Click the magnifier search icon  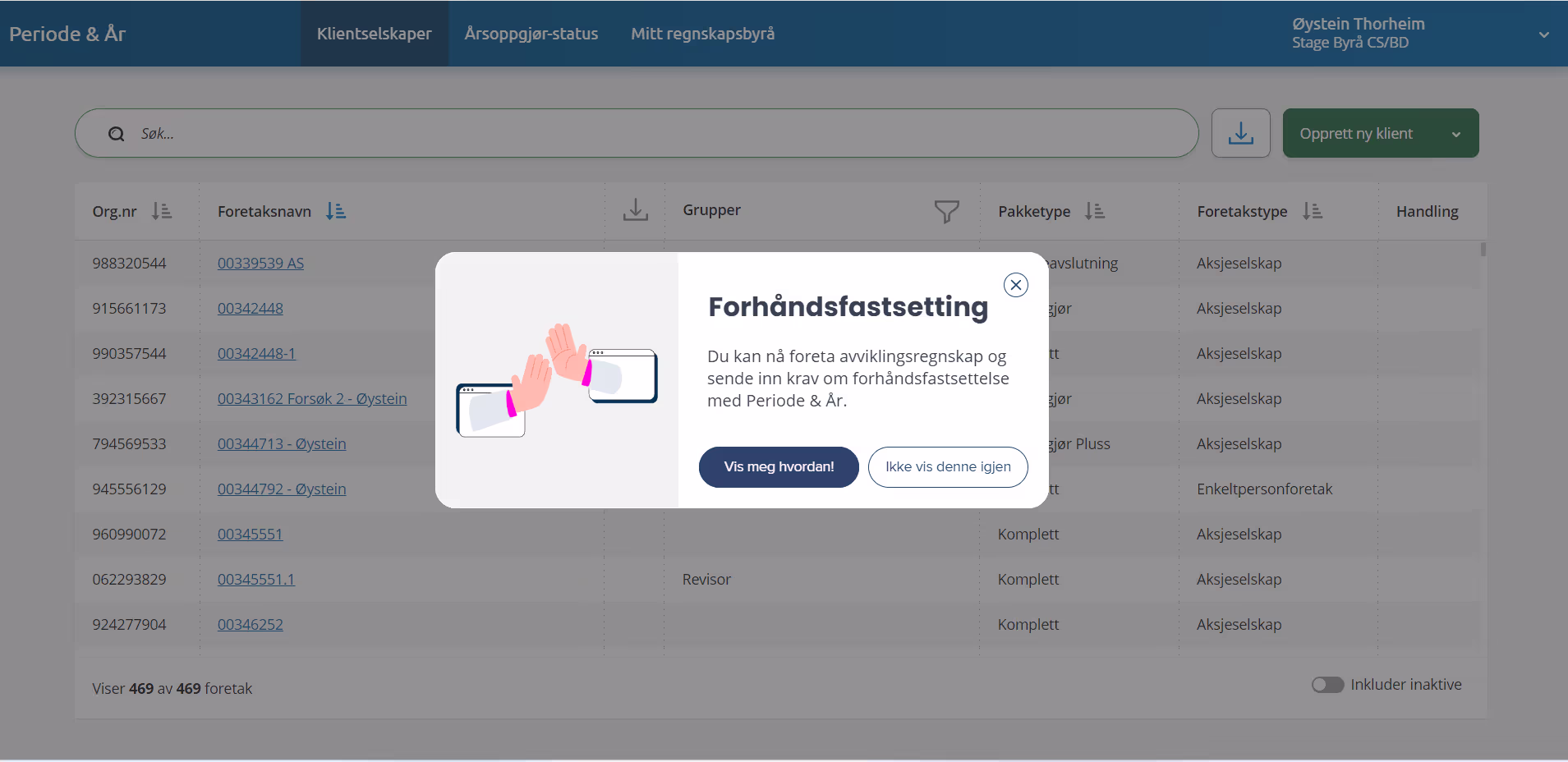coord(117,134)
